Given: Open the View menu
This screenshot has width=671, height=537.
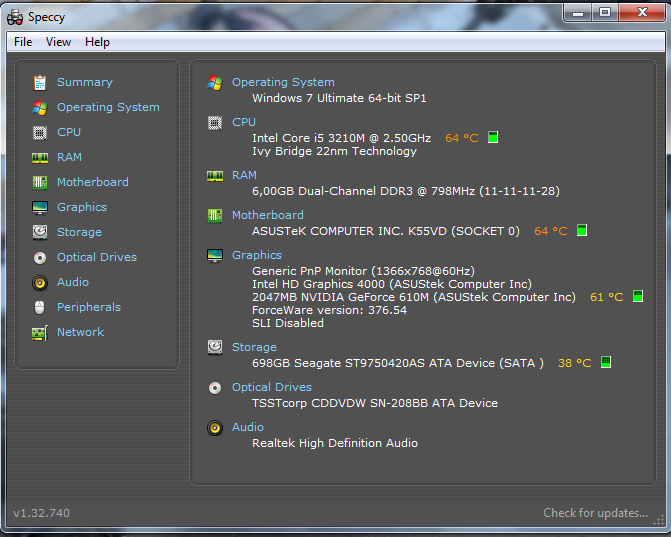Looking at the screenshot, I should pyautogui.click(x=58, y=42).
